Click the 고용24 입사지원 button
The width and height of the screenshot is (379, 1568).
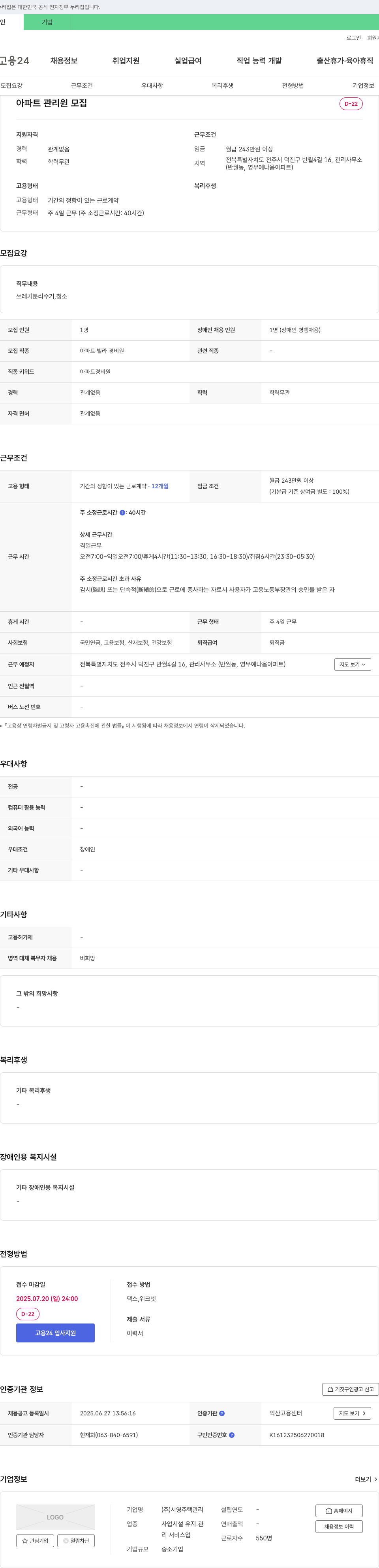point(55,1333)
